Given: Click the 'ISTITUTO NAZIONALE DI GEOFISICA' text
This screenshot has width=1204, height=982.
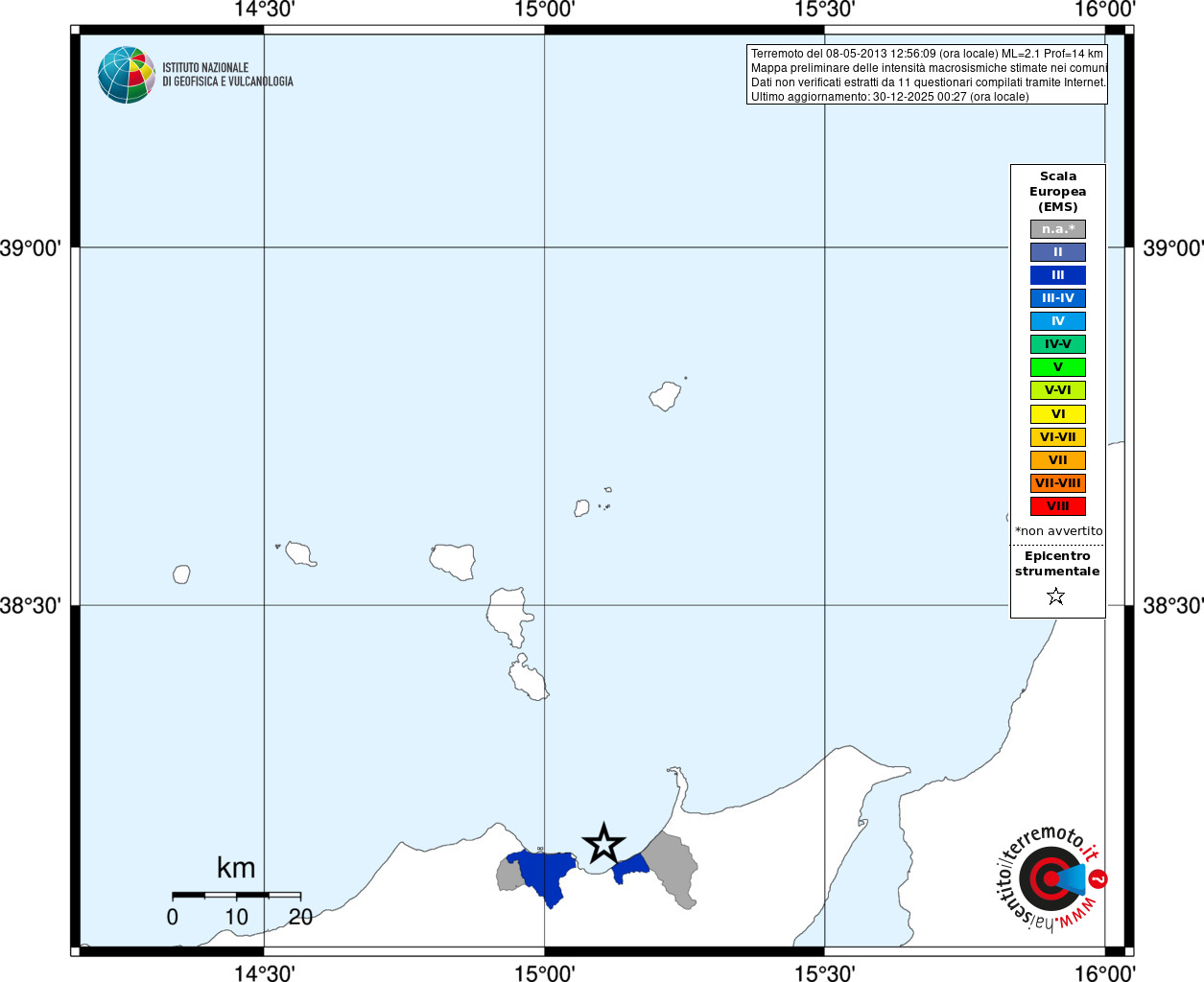Looking at the screenshot, I should [x=227, y=75].
